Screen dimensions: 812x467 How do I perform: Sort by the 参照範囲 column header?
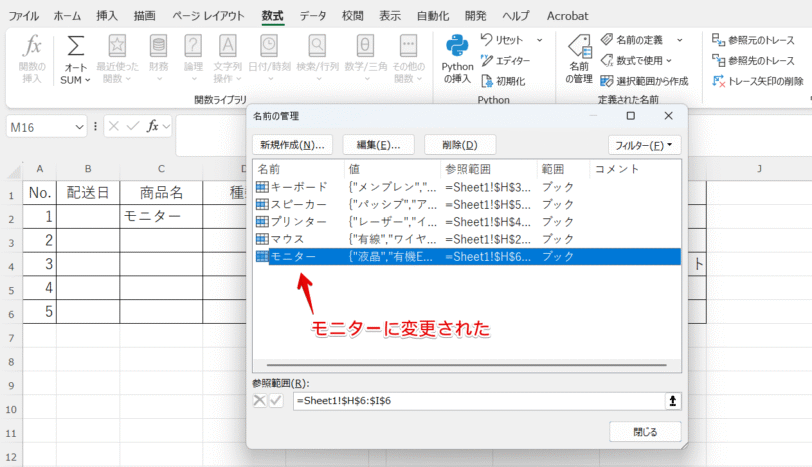tap(488, 169)
